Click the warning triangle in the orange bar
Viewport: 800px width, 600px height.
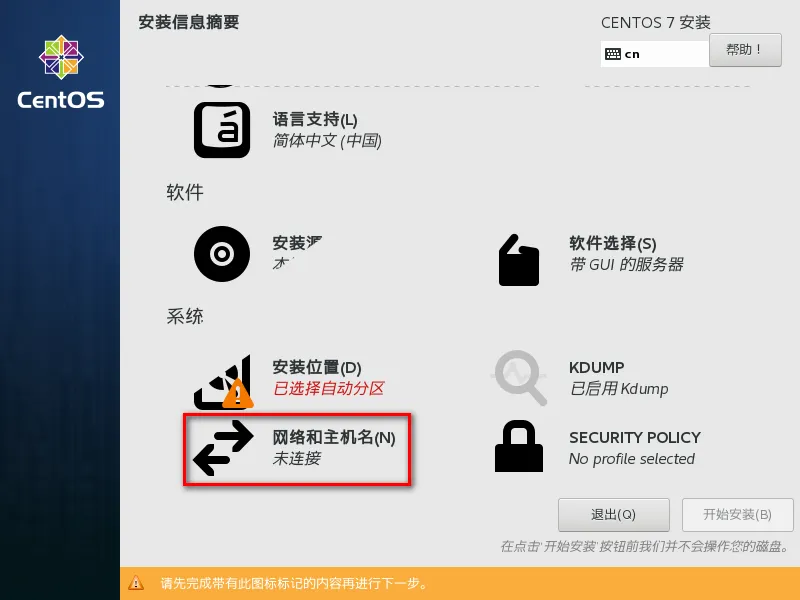pyautogui.click(x=136, y=583)
